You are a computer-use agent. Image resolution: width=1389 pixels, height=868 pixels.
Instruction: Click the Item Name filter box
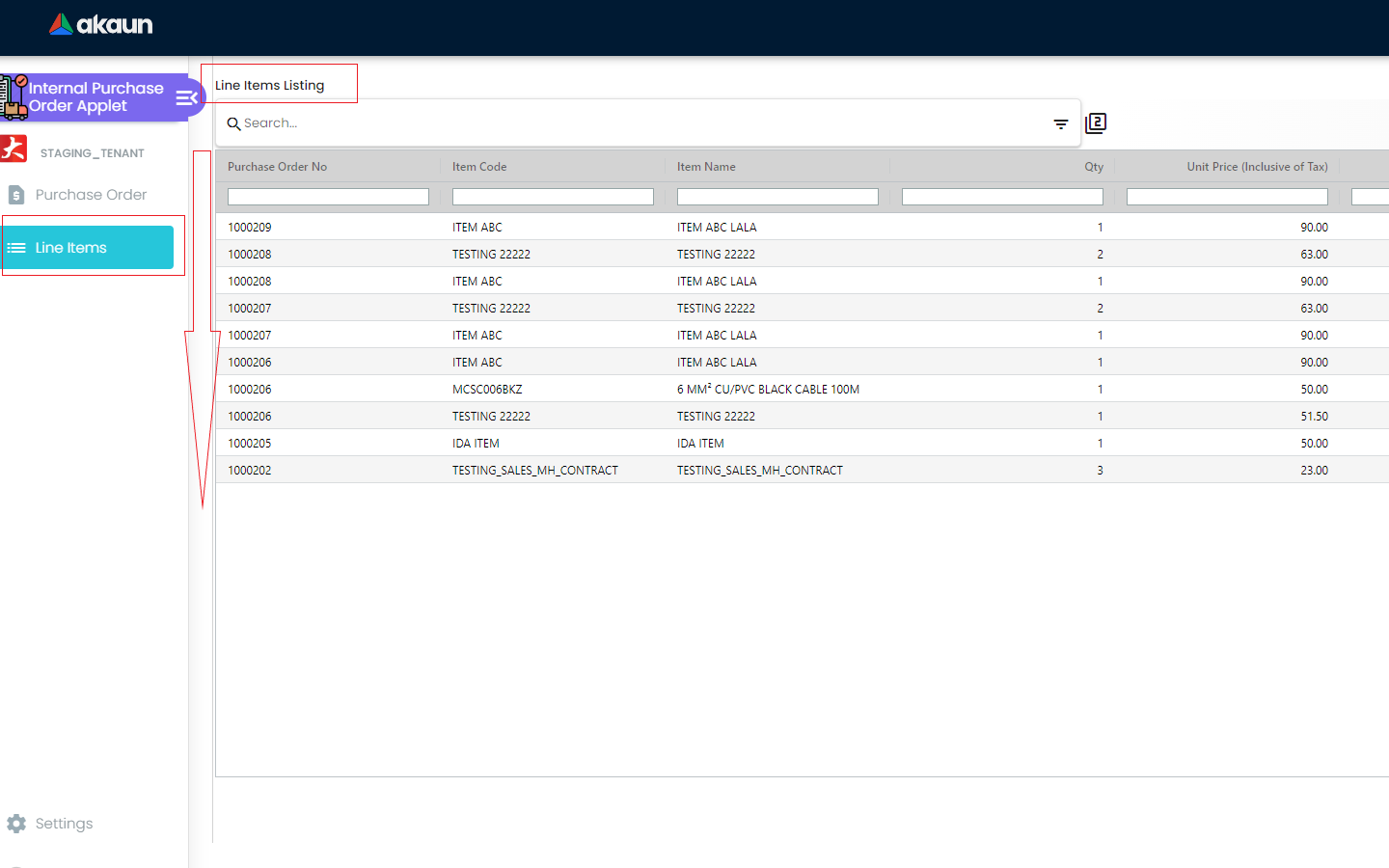pyautogui.click(x=777, y=197)
